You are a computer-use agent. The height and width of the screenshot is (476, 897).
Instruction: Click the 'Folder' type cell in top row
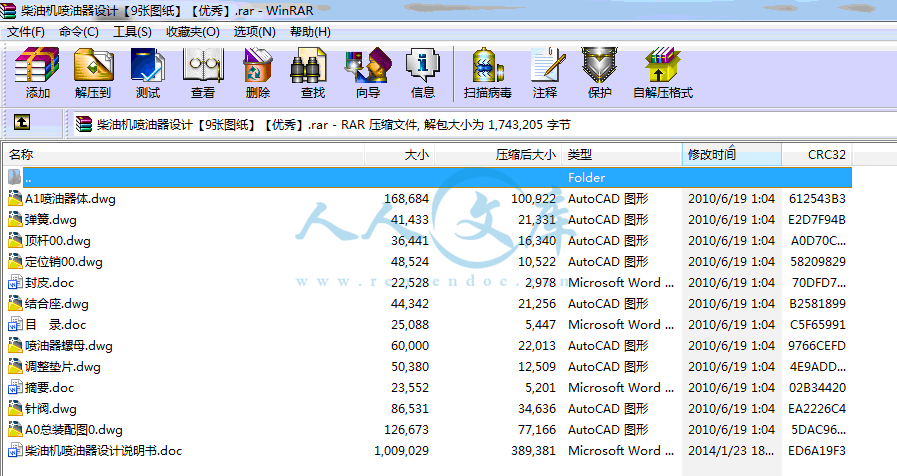[586, 177]
